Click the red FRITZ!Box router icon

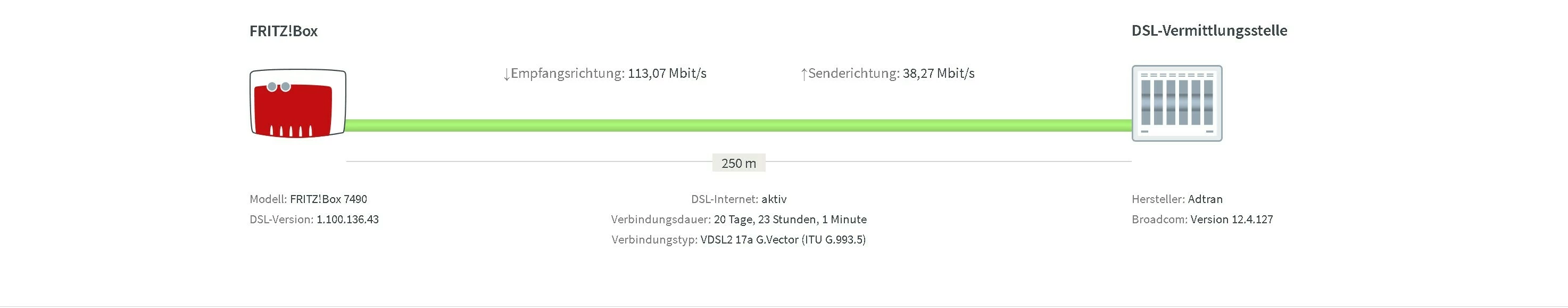point(297,103)
